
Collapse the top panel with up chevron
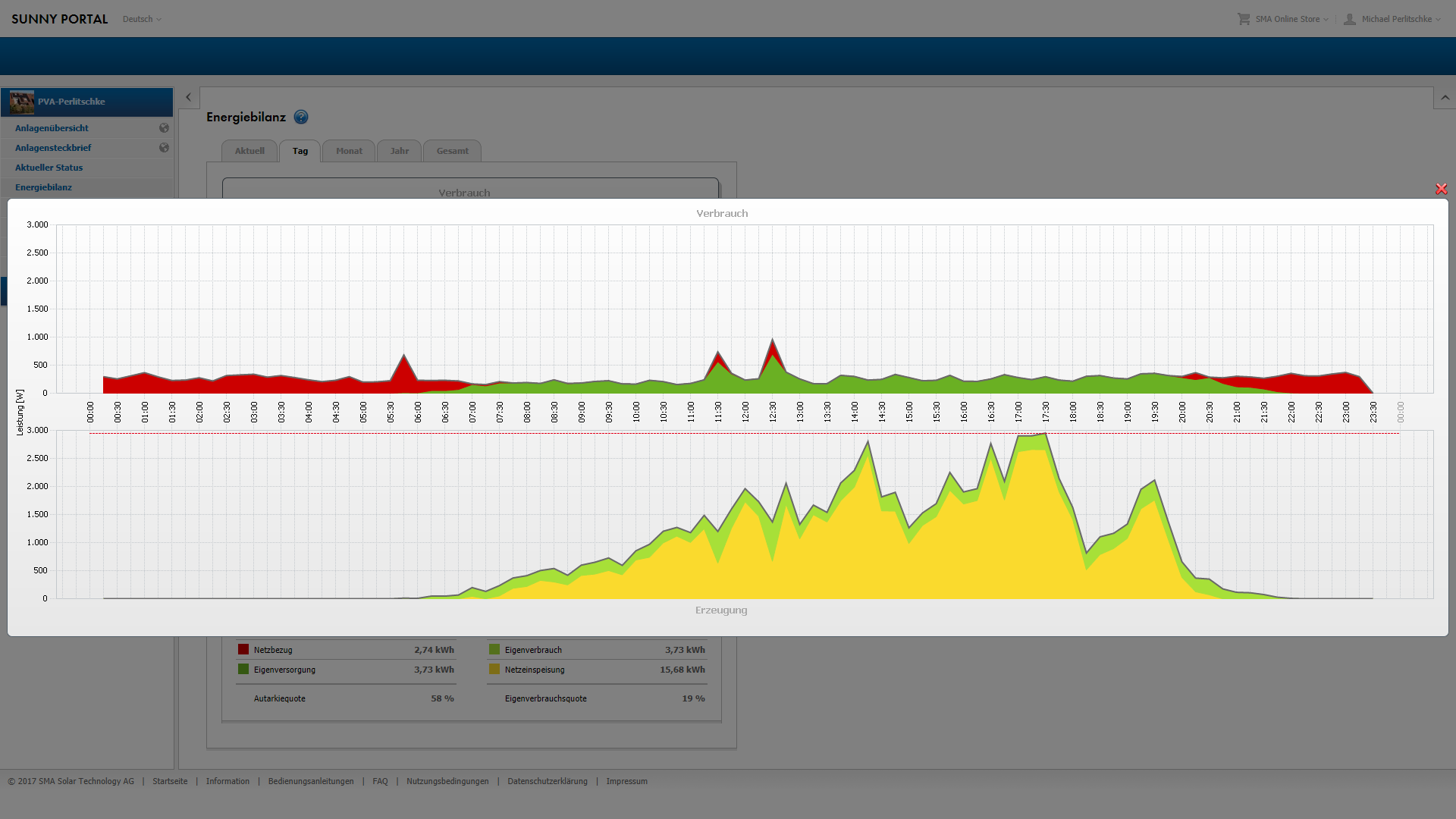(1444, 98)
